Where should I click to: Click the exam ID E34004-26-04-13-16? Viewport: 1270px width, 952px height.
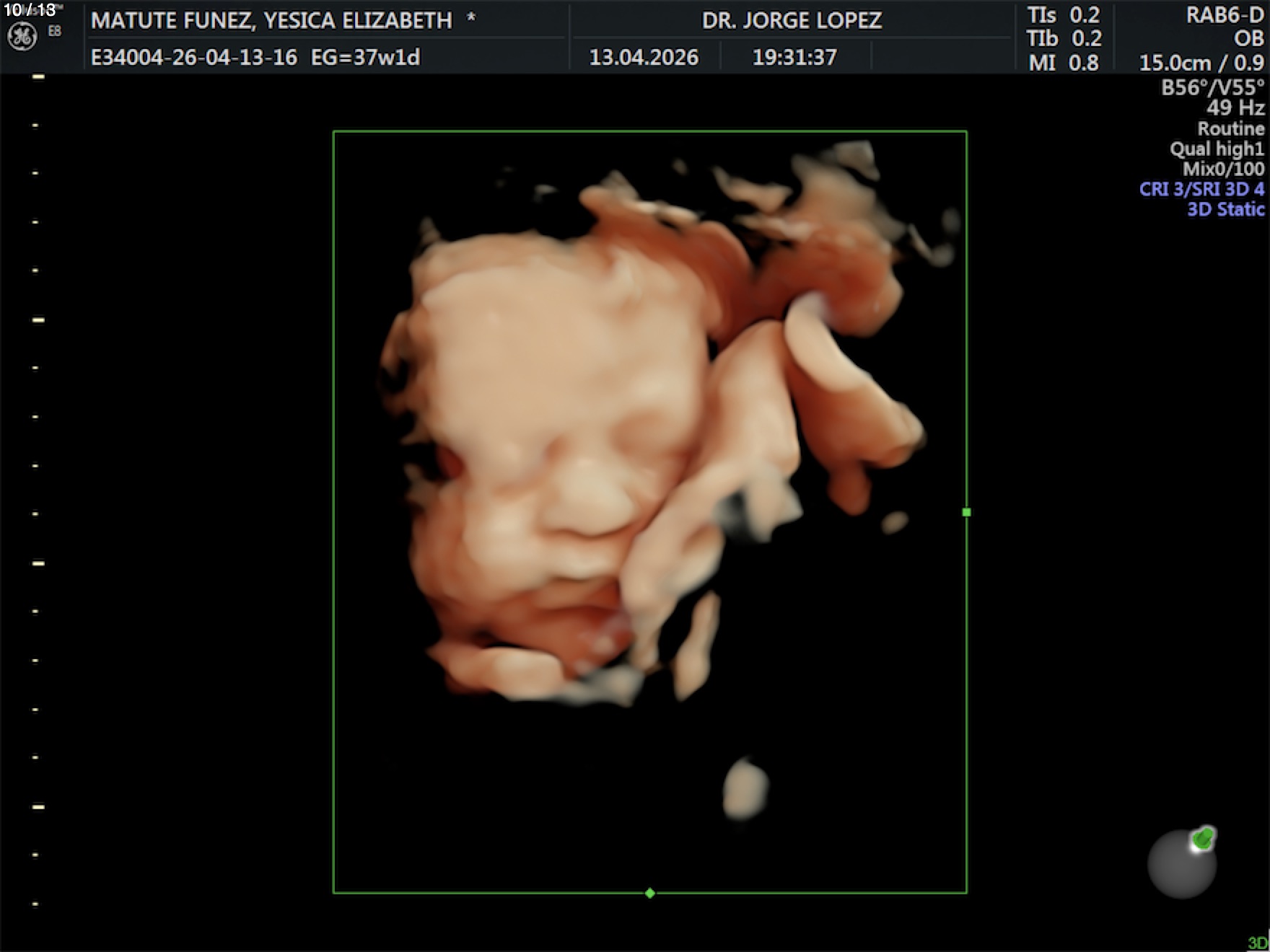(x=193, y=58)
